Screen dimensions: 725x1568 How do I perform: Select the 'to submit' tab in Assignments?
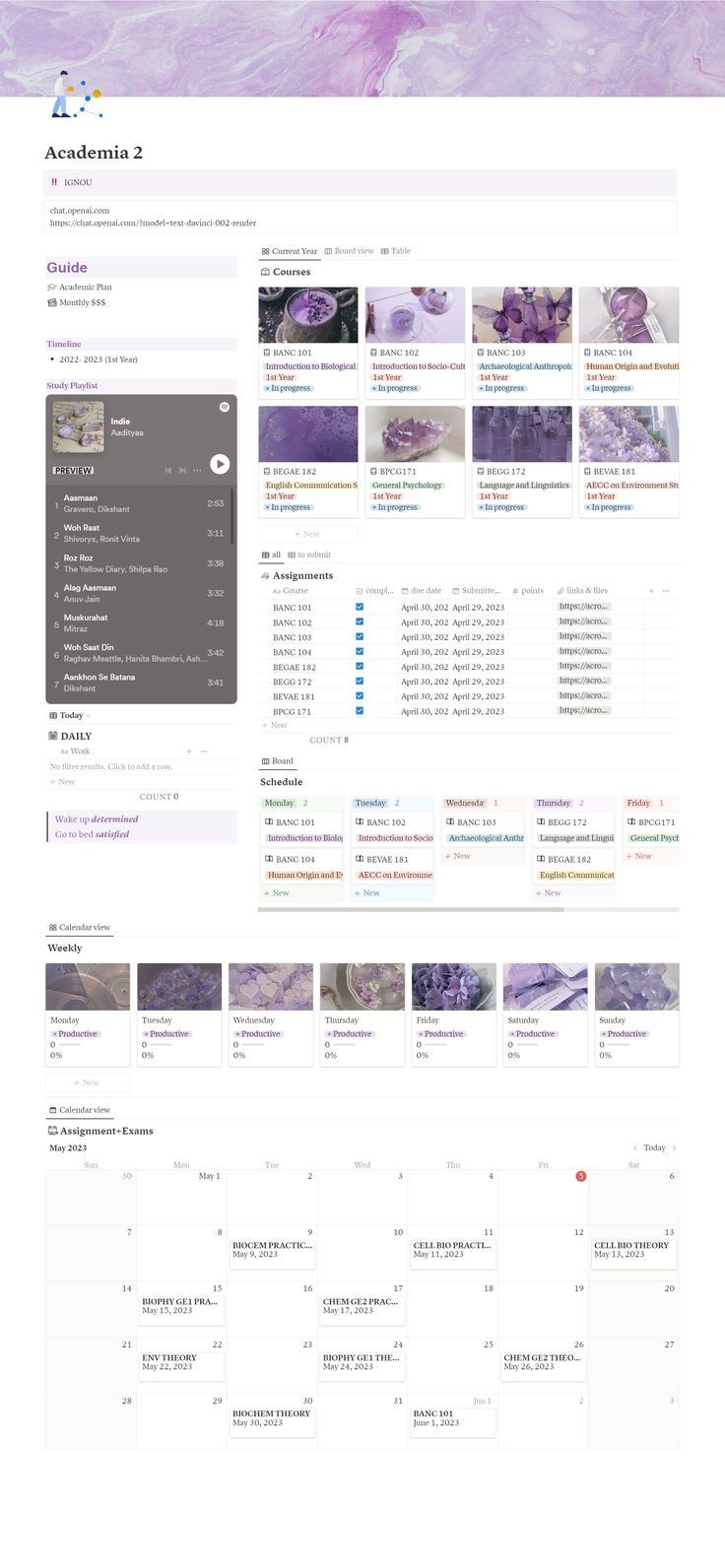pos(309,555)
